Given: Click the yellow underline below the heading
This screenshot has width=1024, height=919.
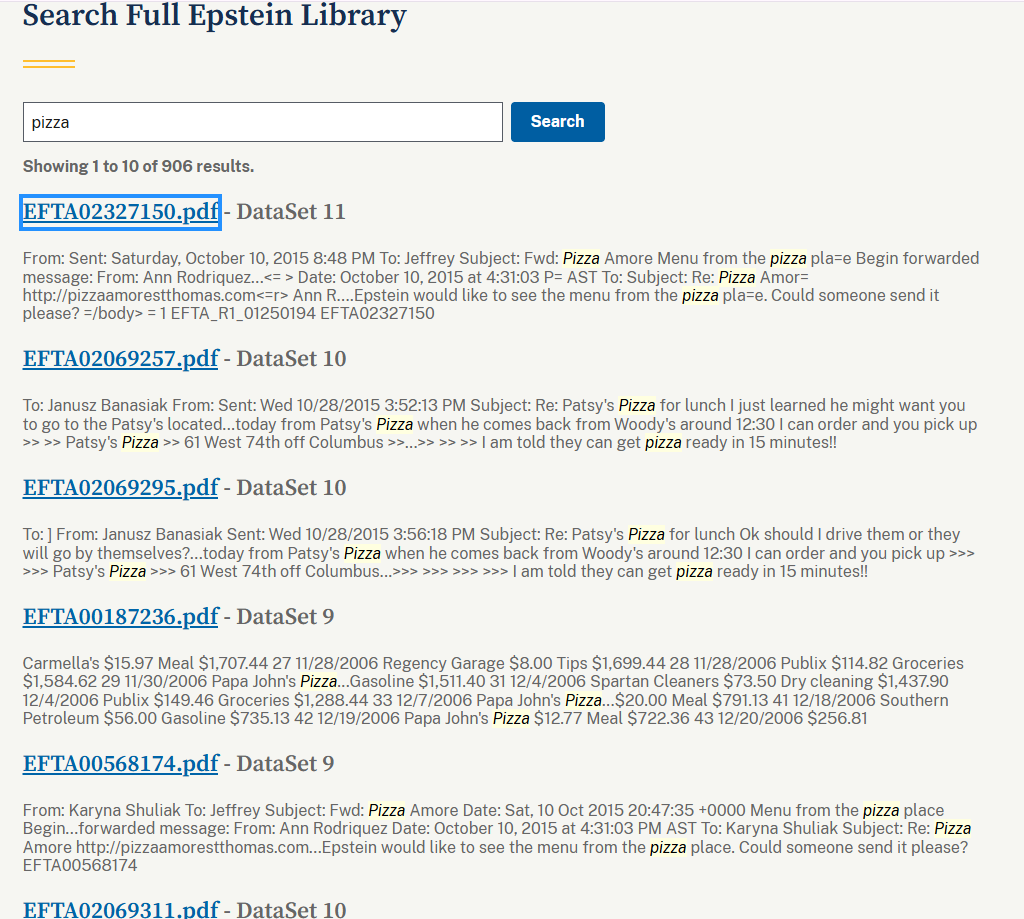Looking at the screenshot, I should point(49,65).
